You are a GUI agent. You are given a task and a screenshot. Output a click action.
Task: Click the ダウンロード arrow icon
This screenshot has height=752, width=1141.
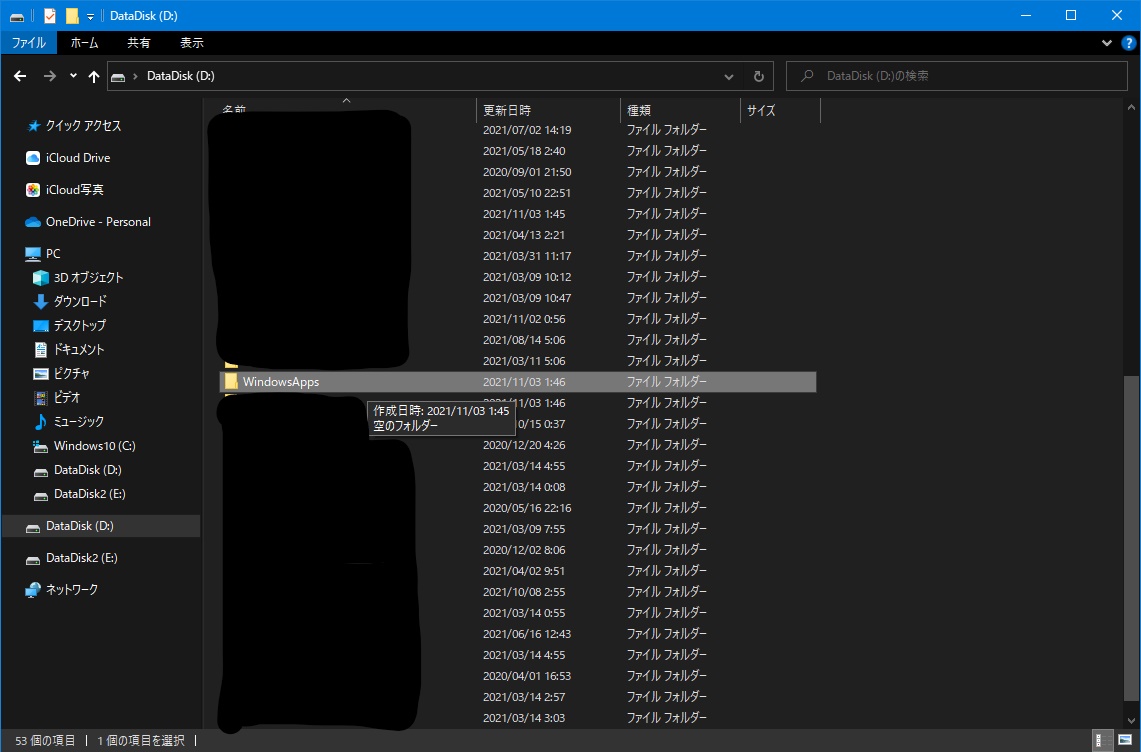click(41, 302)
